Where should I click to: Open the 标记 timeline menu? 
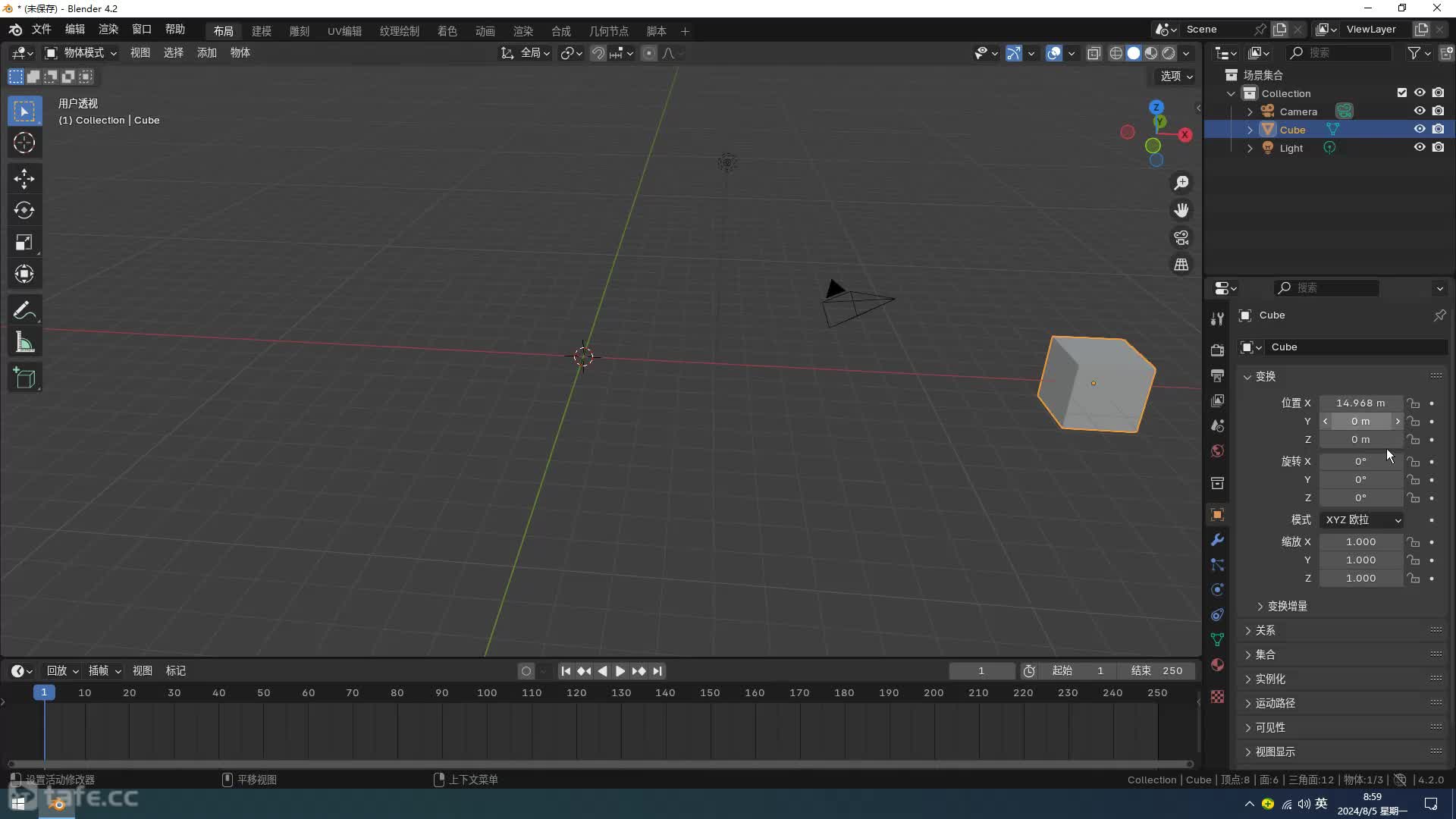tap(176, 672)
